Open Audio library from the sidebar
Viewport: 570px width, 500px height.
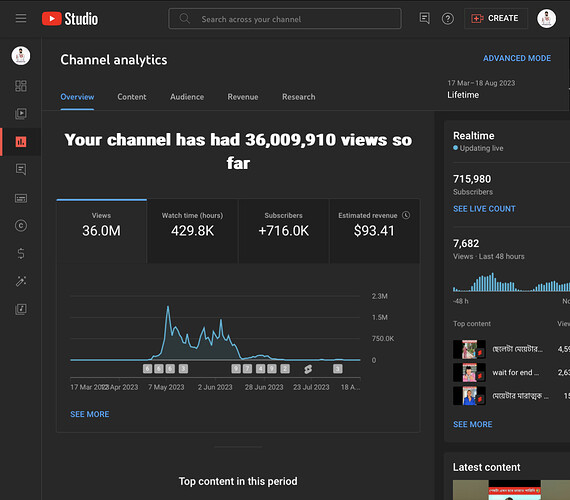[21, 309]
